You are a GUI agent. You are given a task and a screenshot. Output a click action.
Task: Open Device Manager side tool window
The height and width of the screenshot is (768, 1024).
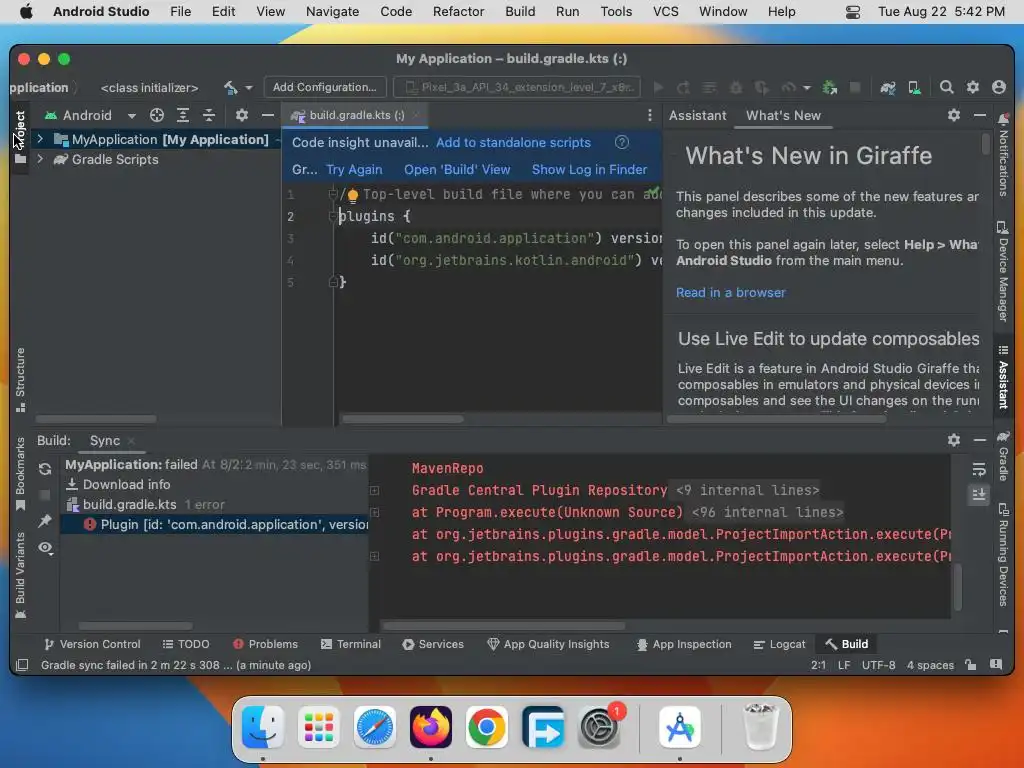[x=1002, y=272]
